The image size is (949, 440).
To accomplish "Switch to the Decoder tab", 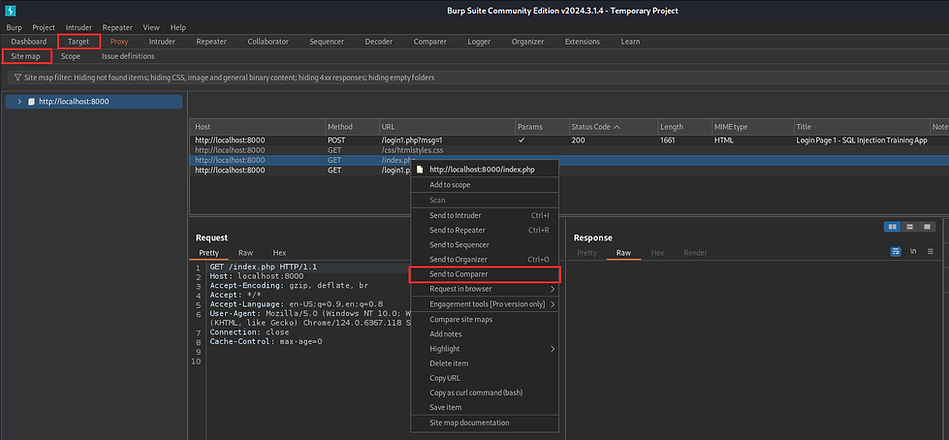I will tap(379, 42).
